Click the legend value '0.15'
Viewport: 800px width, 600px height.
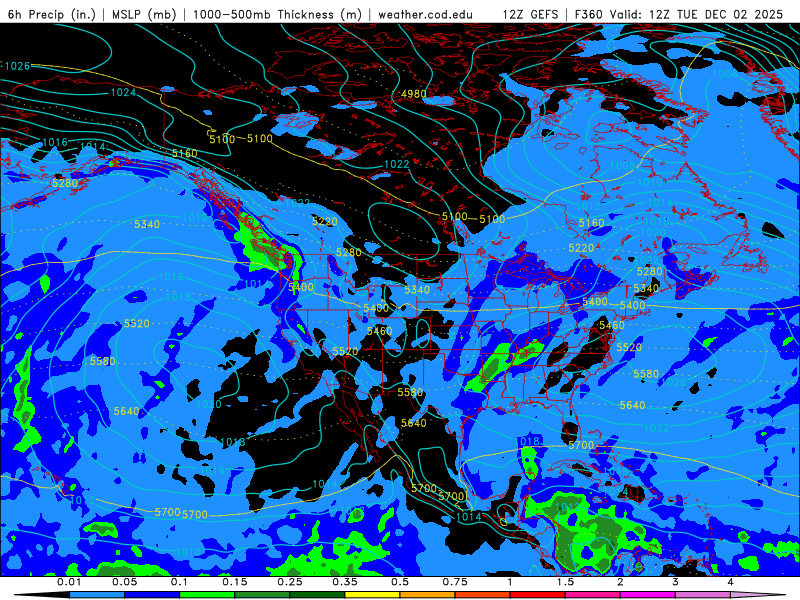[235, 582]
